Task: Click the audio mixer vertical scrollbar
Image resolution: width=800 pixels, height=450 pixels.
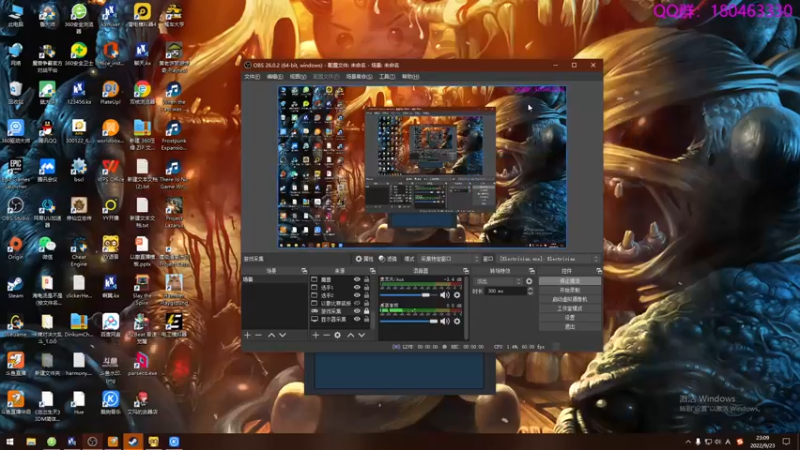Action: 466,308
